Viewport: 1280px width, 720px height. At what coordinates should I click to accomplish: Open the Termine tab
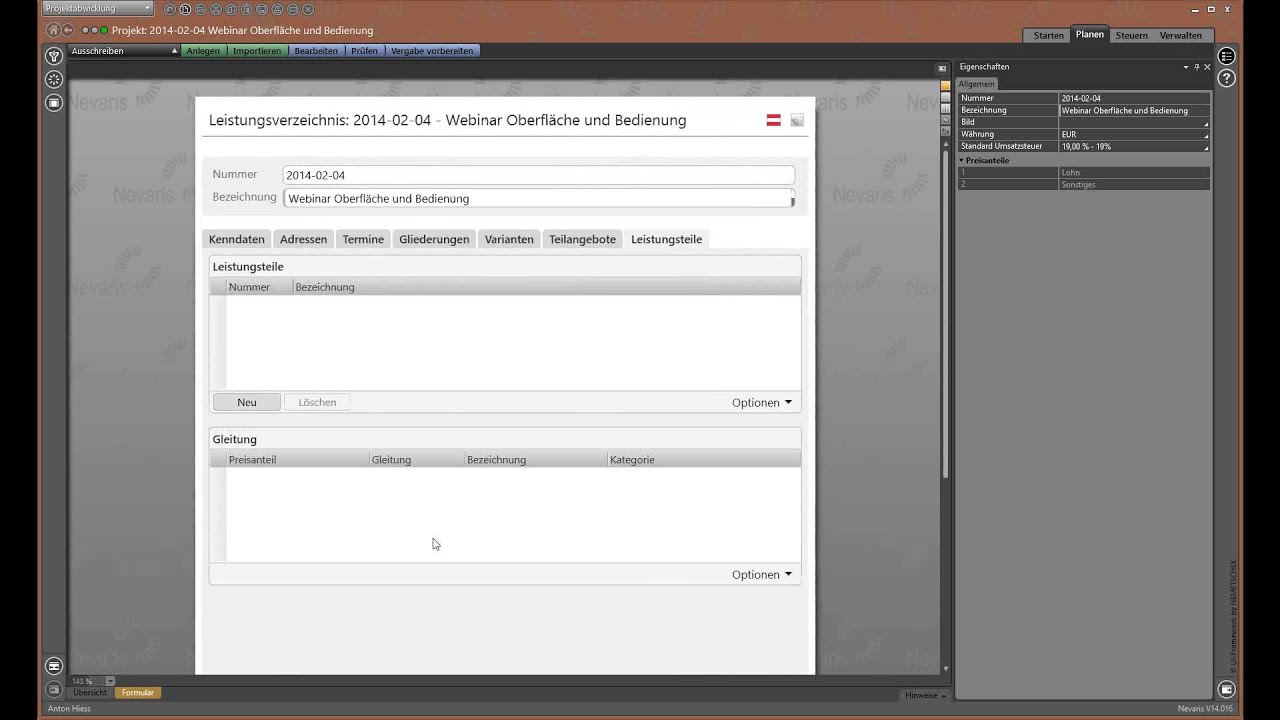coord(363,240)
